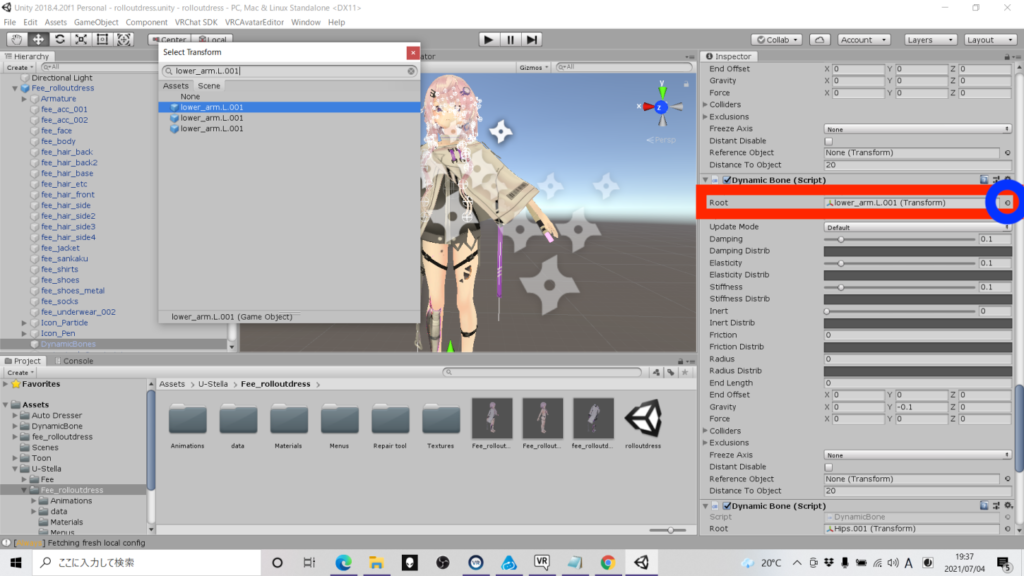1024x576 pixels.
Task: Activate the Move tool
Action: tap(39, 39)
